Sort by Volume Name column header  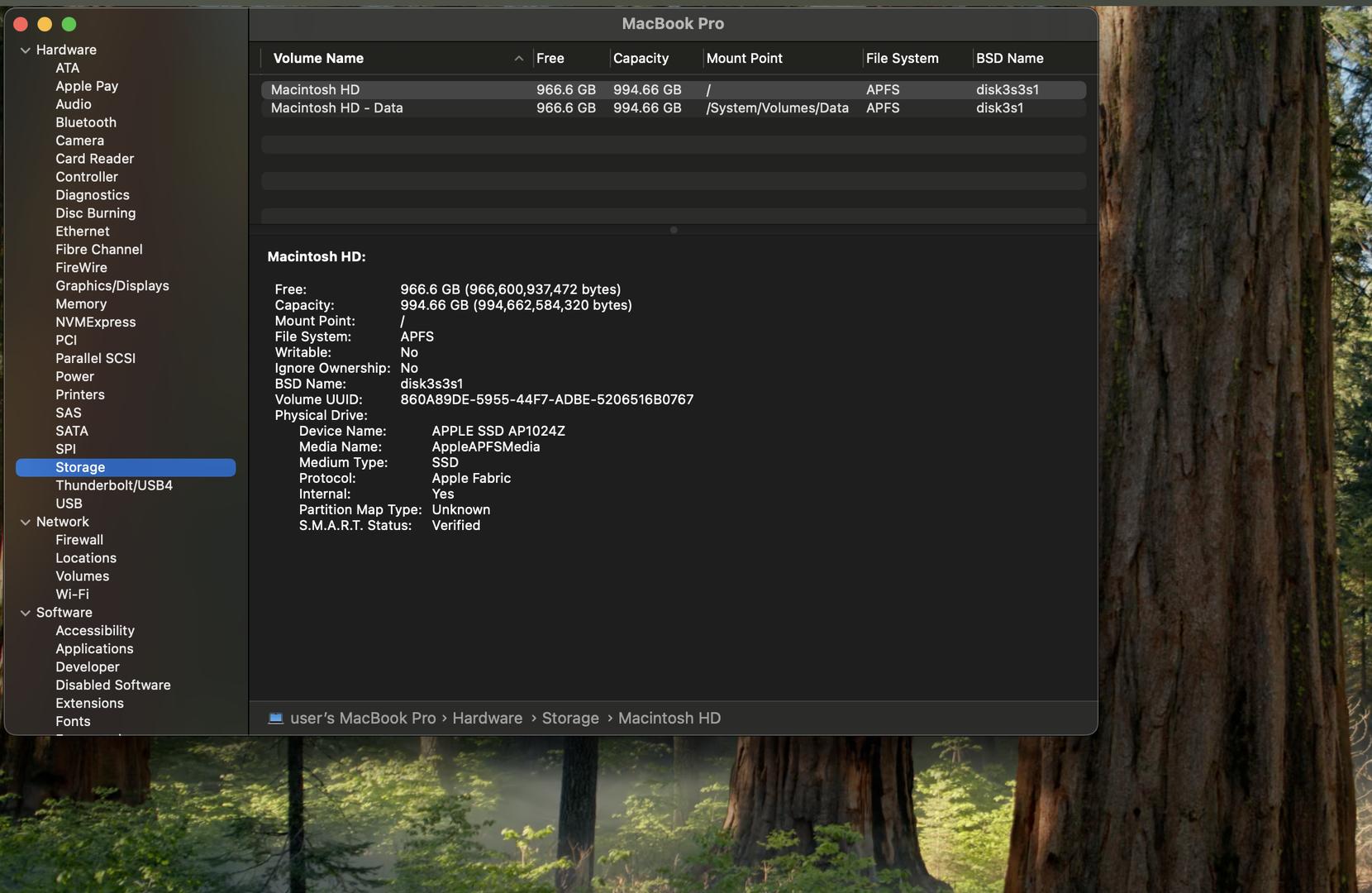[x=318, y=59]
